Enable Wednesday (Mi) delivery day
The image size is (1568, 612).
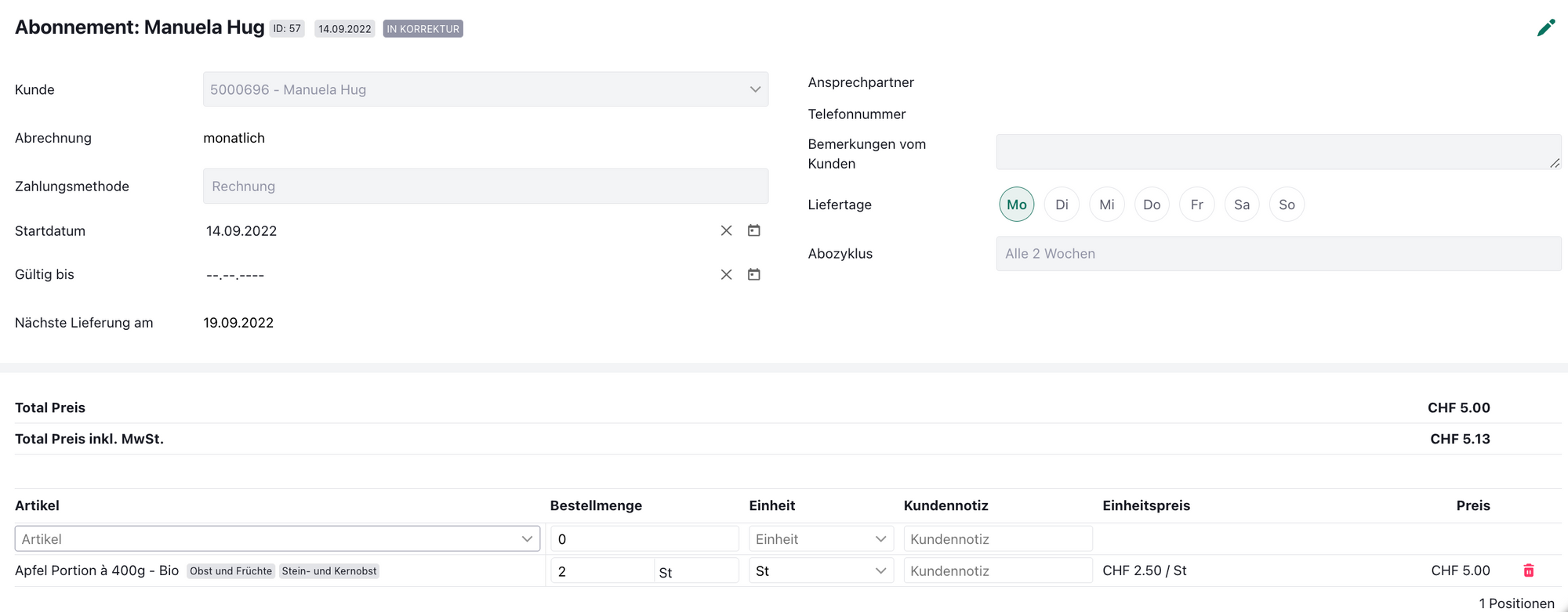(1106, 205)
